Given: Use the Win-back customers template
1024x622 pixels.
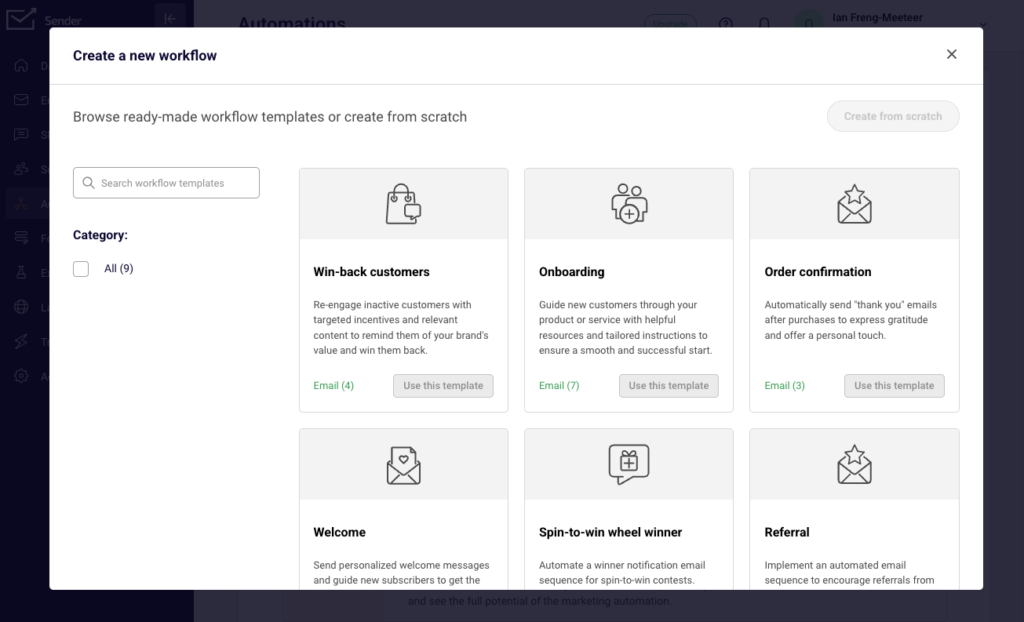Looking at the screenshot, I should (443, 385).
